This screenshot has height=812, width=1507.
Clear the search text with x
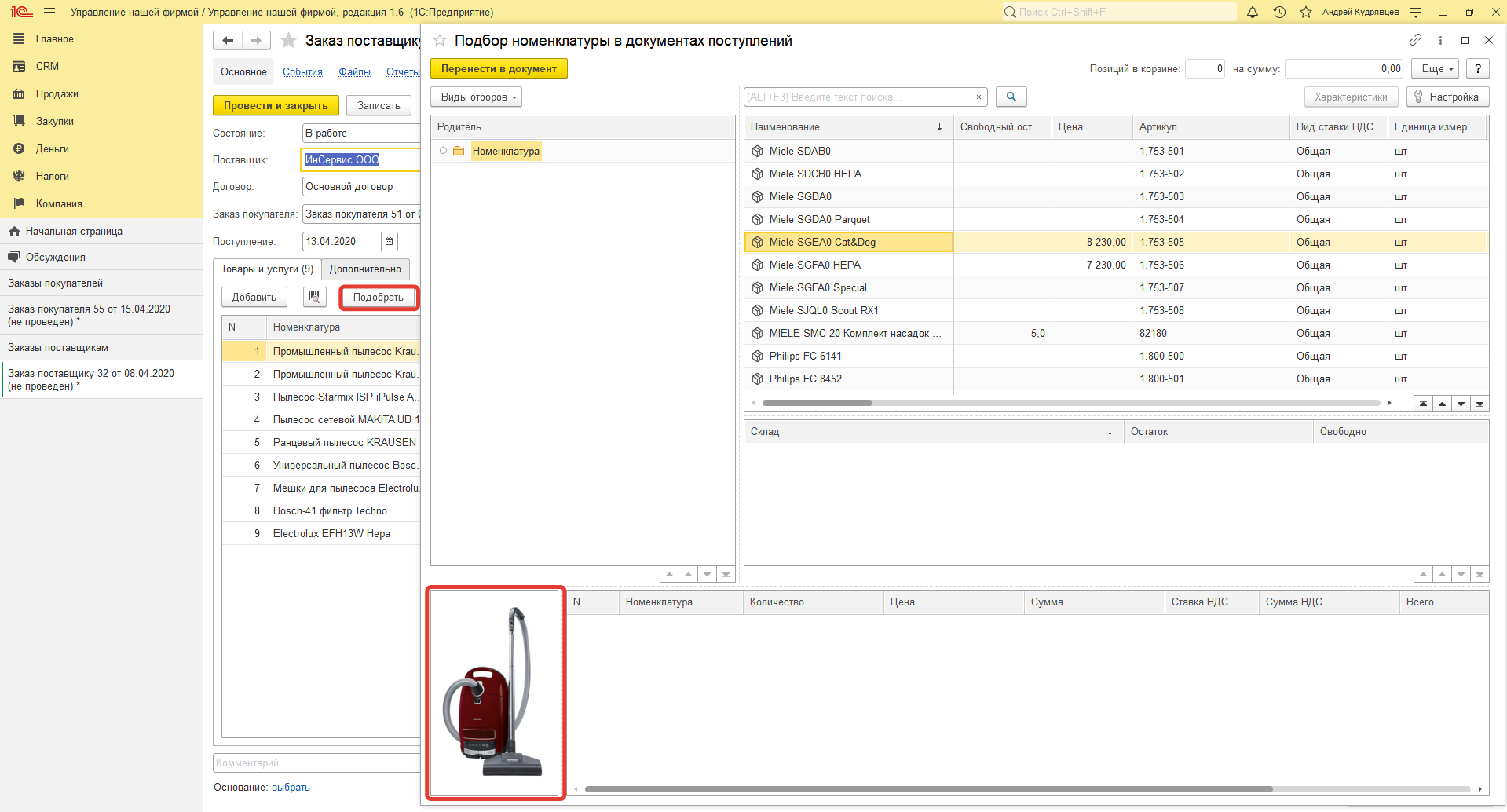(x=978, y=97)
